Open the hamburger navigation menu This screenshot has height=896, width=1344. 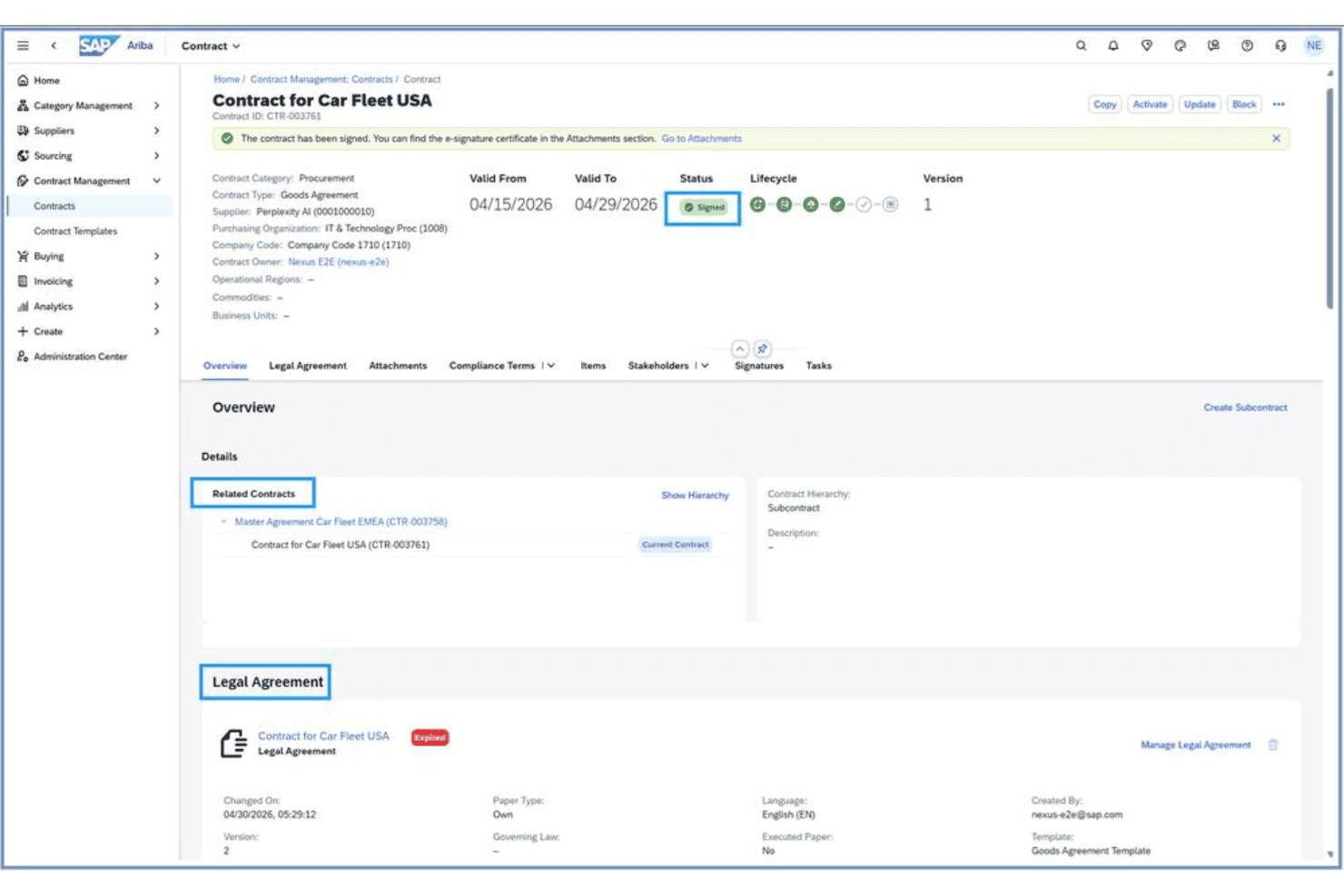tap(23, 45)
